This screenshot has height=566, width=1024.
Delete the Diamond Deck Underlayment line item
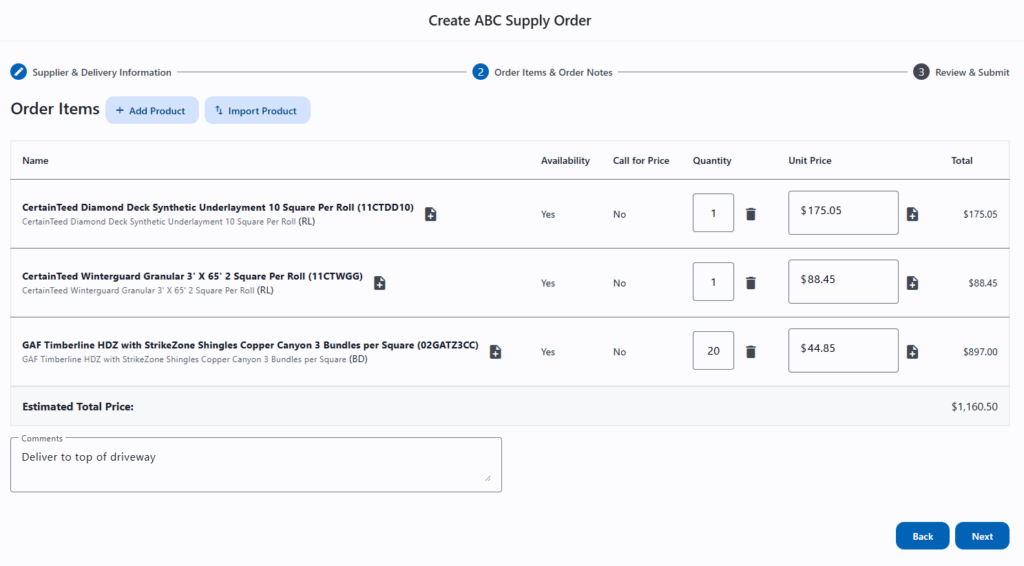click(x=751, y=214)
